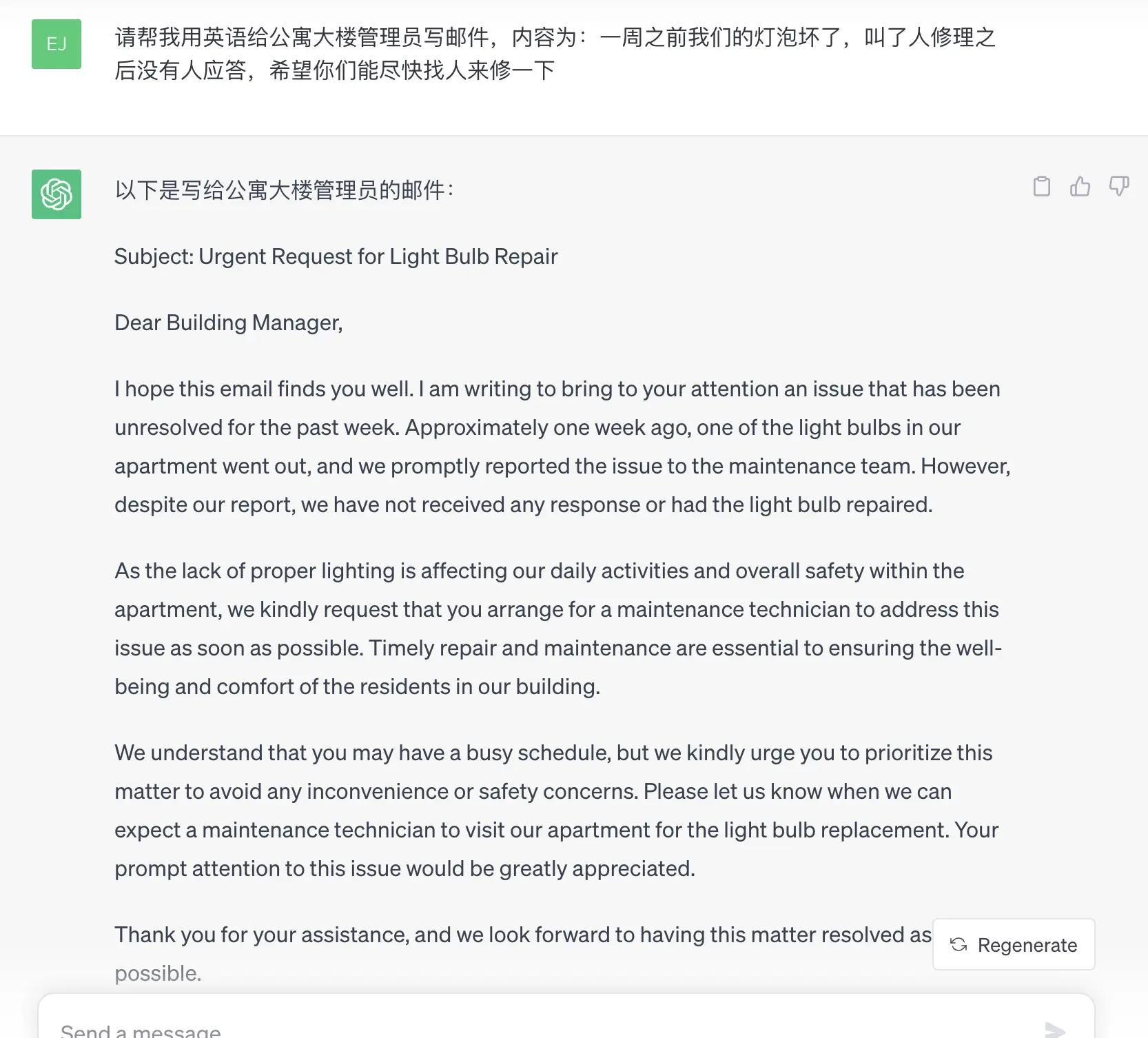Give the response a thumbs up
The width and height of the screenshot is (1148, 1038).
pyautogui.click(x=1080, y=187)
